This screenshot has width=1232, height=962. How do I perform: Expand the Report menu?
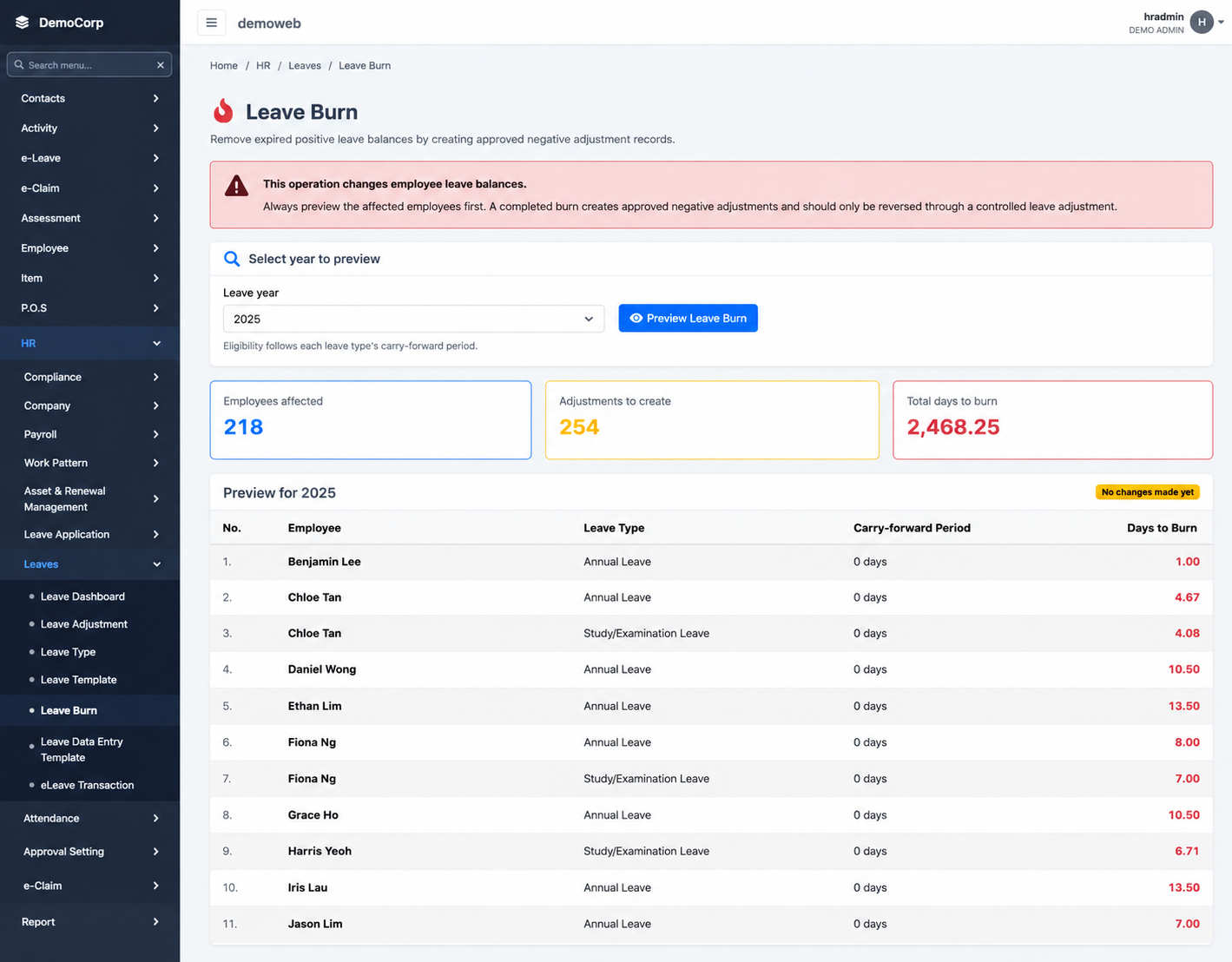pos(89,922)
